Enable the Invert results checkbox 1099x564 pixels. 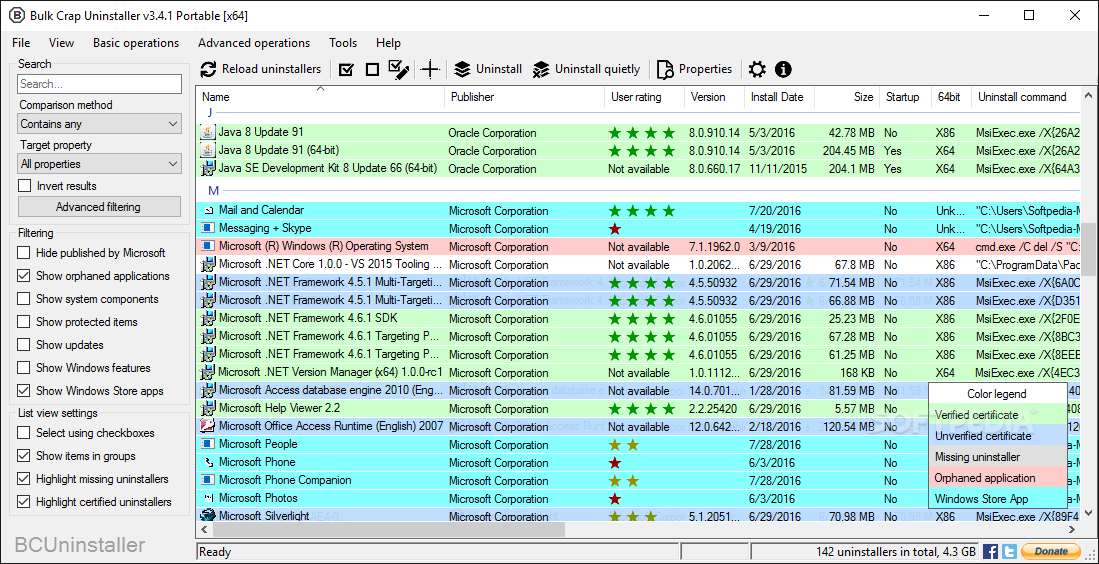[x=25, y=186]
